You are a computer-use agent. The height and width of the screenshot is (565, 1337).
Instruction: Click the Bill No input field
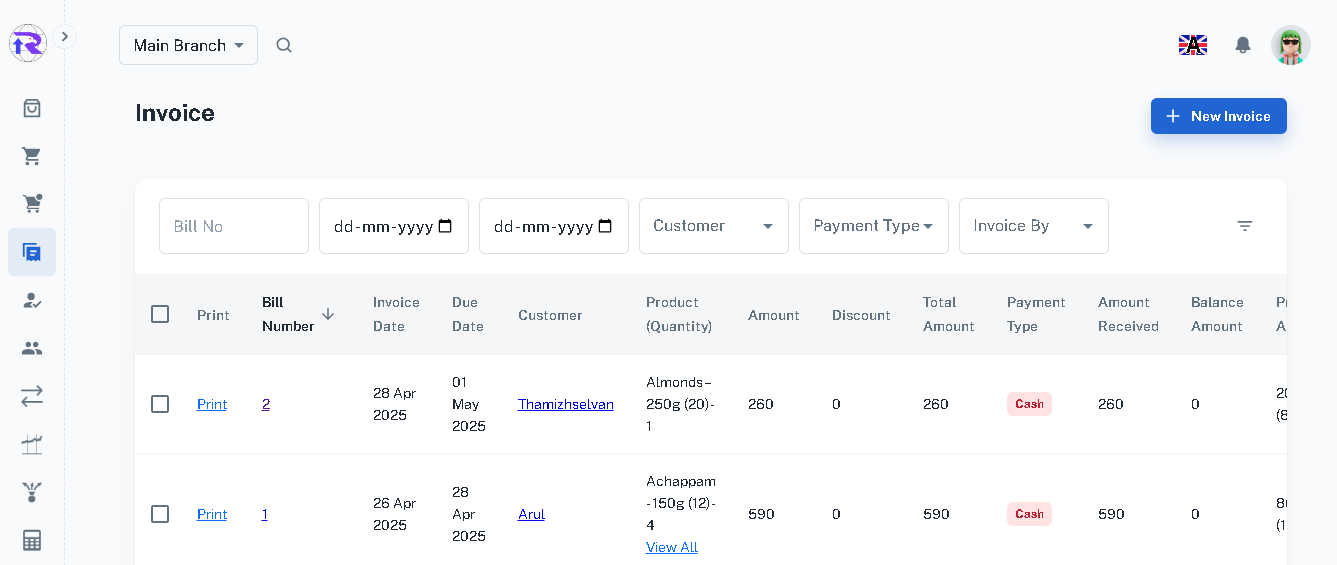click(234, 226)
